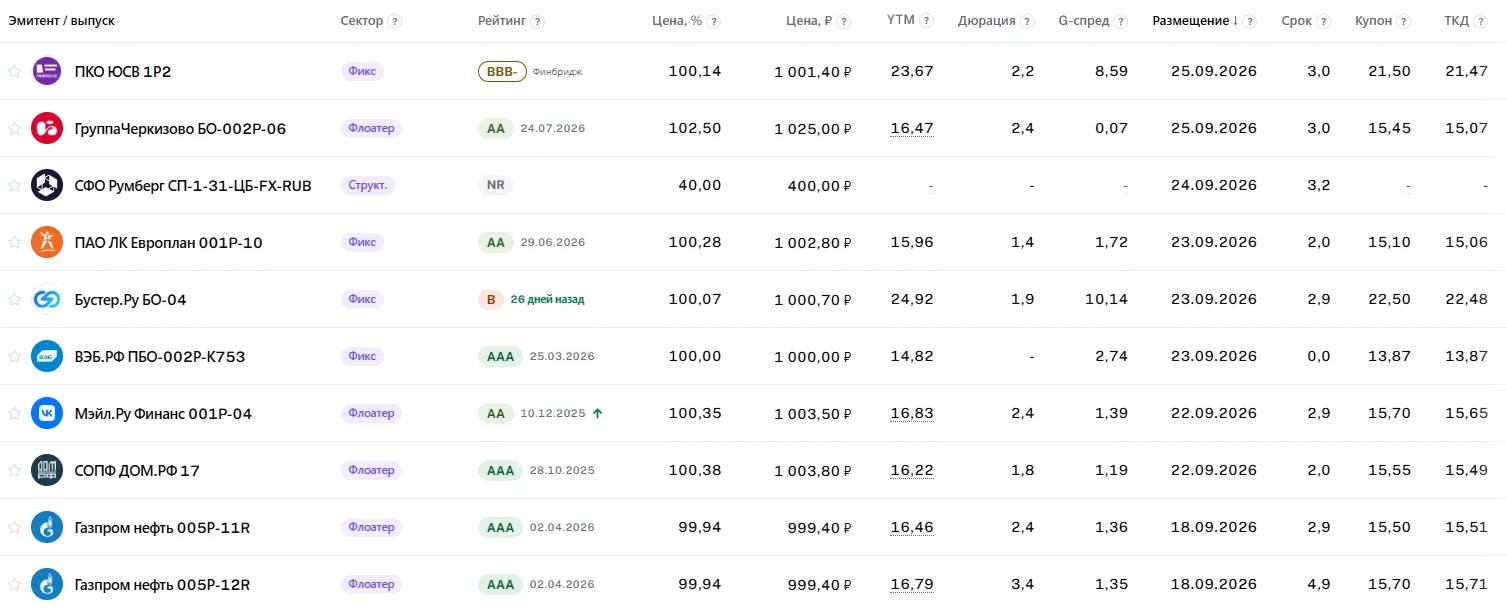Sort by Размещение column
The width and height of the screenshot is (1506, 611).
[1195, 21]
